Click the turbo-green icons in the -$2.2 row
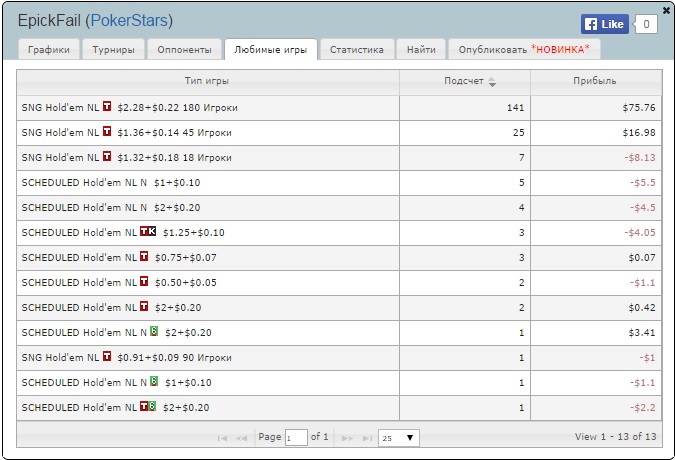Viewport: 675px width, 460px height. pyautogui.click(x=148, y=406)
